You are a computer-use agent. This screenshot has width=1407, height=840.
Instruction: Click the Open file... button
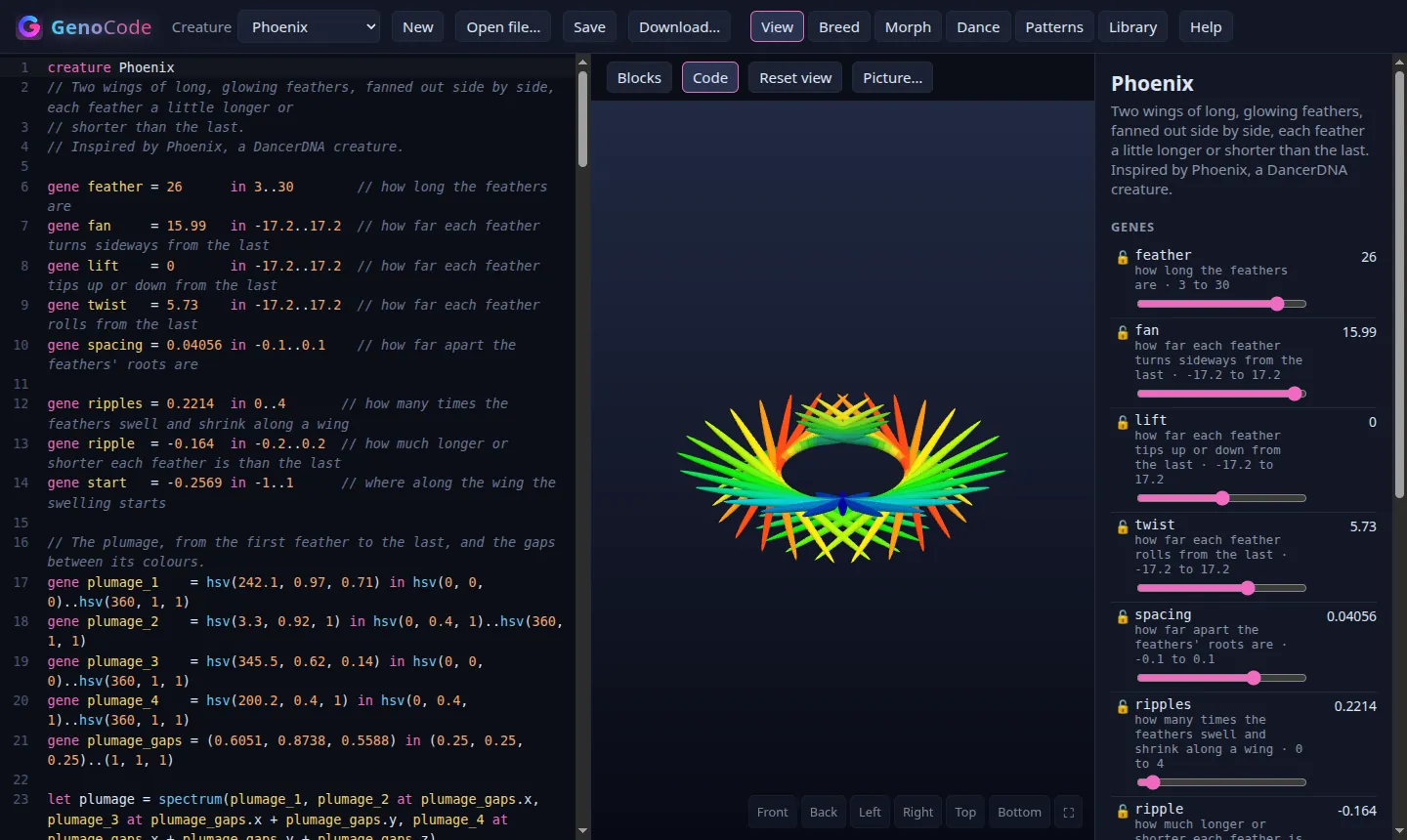[x=503, y=27]
